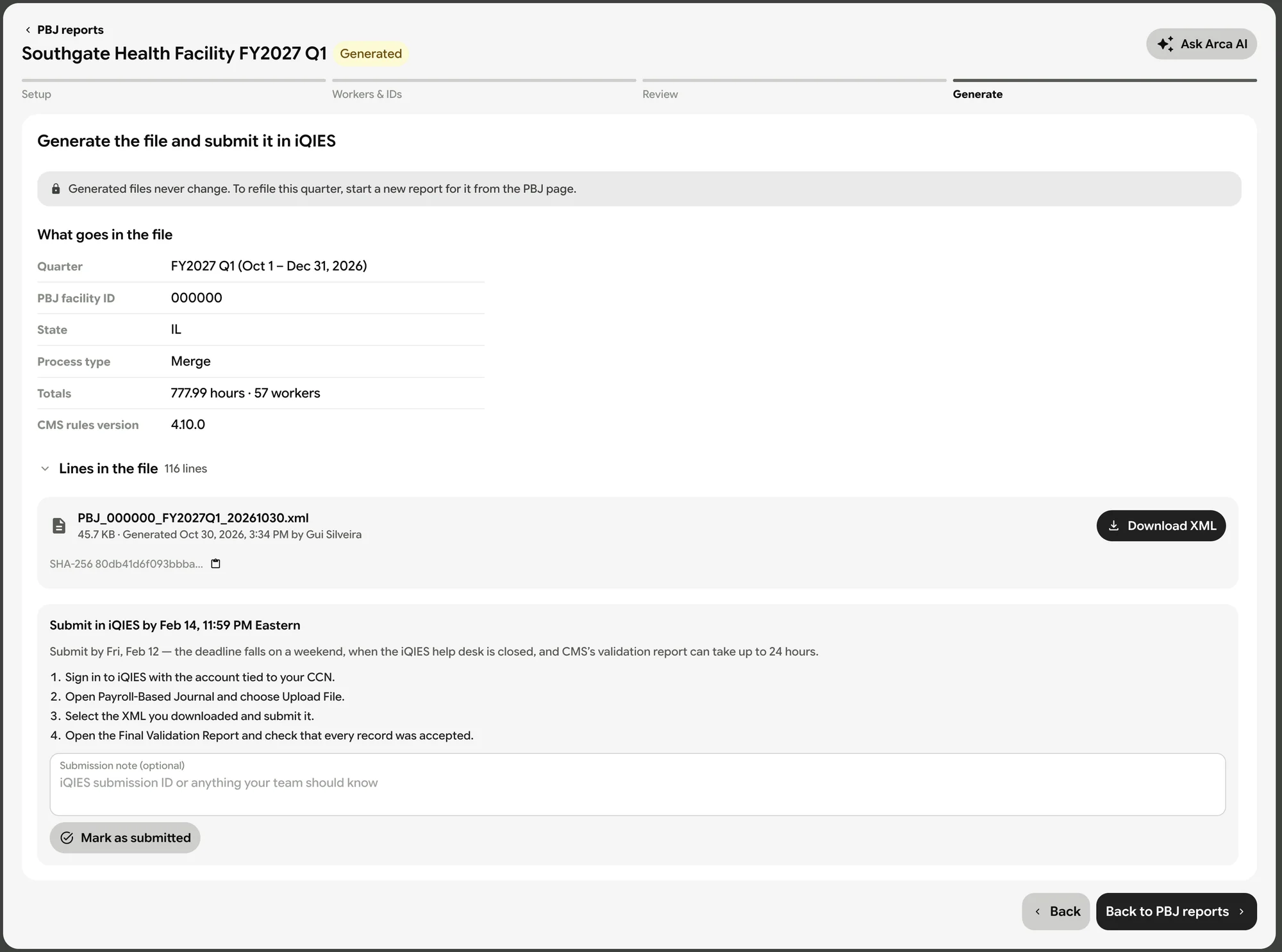1282x952 pixels.
Task: Open Ask Arca AI assistant
Action: 1201,44
